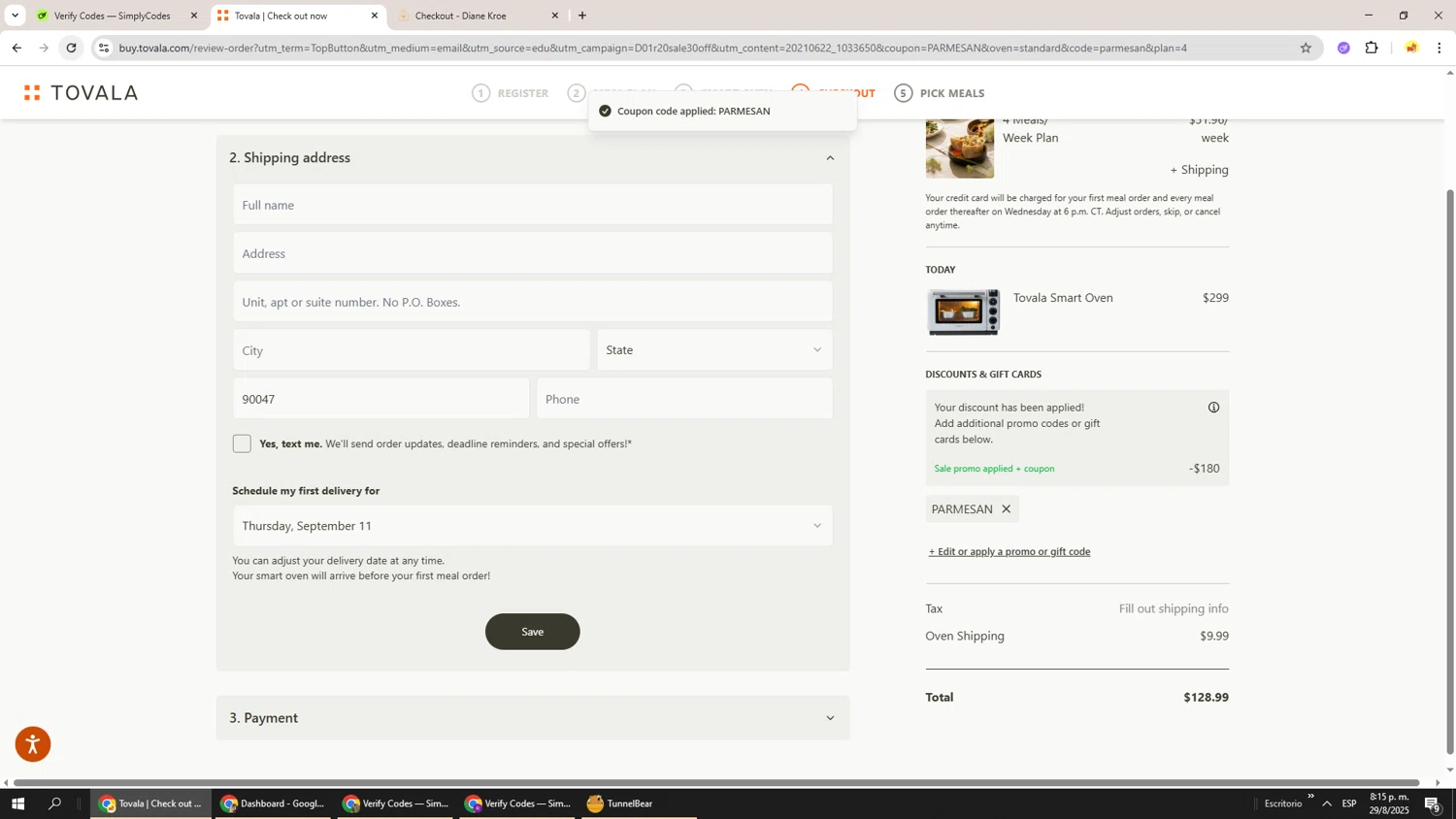
Task: Click the meal plan food thumbnail
Action: point(960,148)
